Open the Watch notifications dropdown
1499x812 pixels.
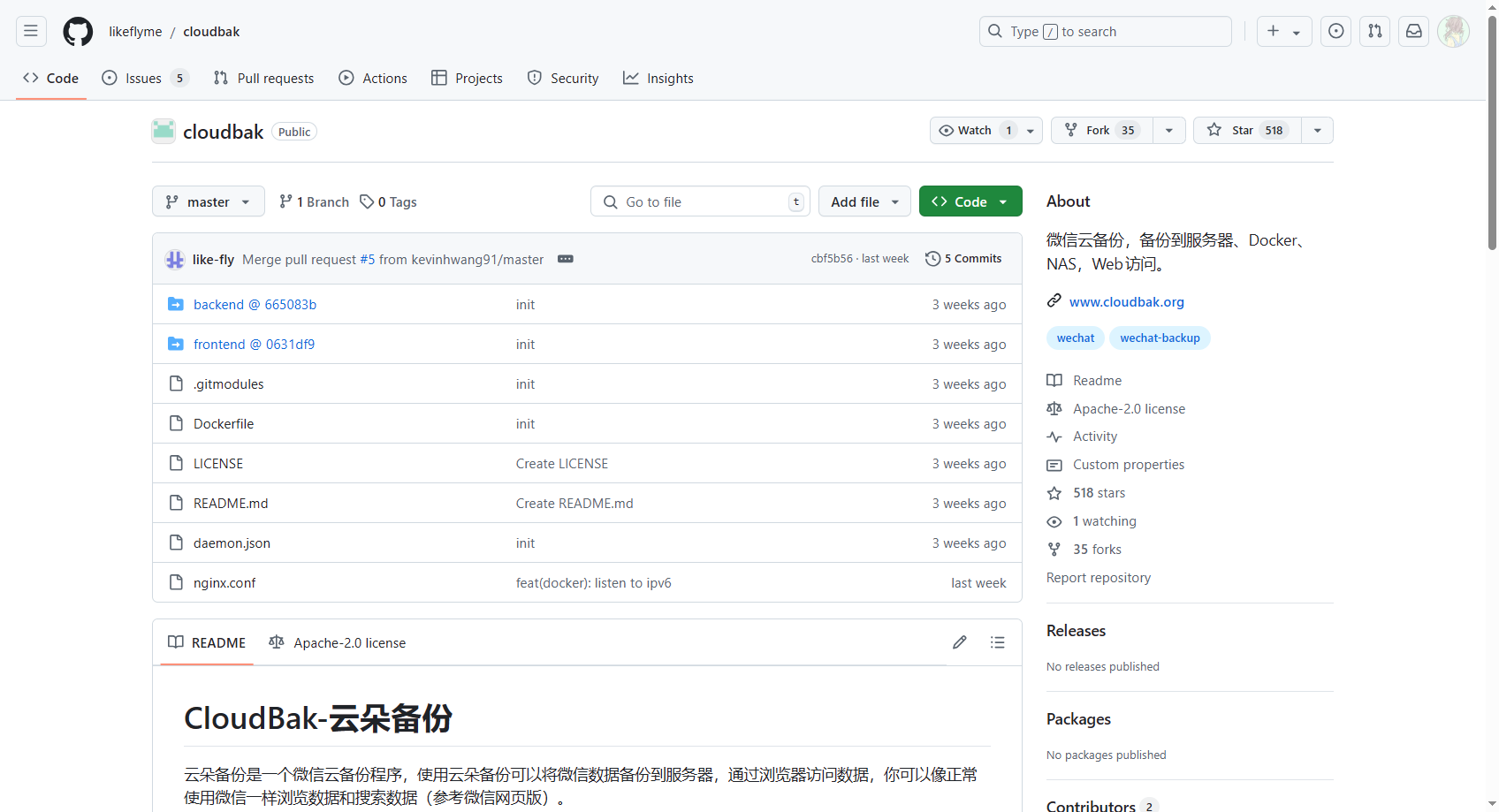(x=986, y=130)
